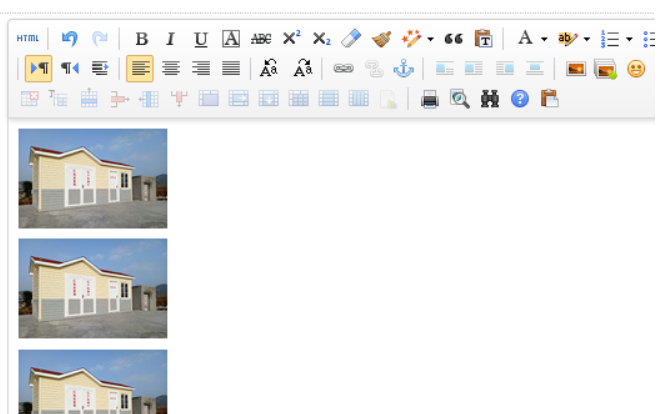Viewport: 663px width, 414px height.
Task: Toggle bold formatting
Action: [x=141, y=39]
